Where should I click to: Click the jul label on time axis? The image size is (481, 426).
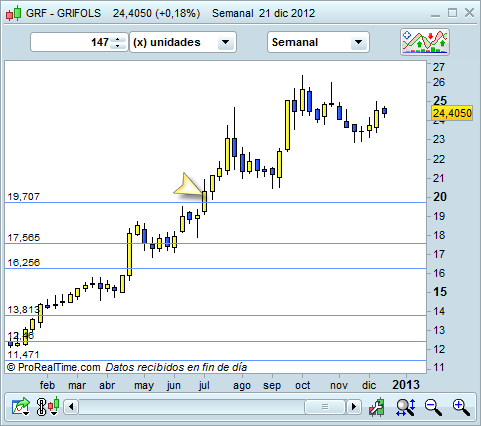click(204, 385)
